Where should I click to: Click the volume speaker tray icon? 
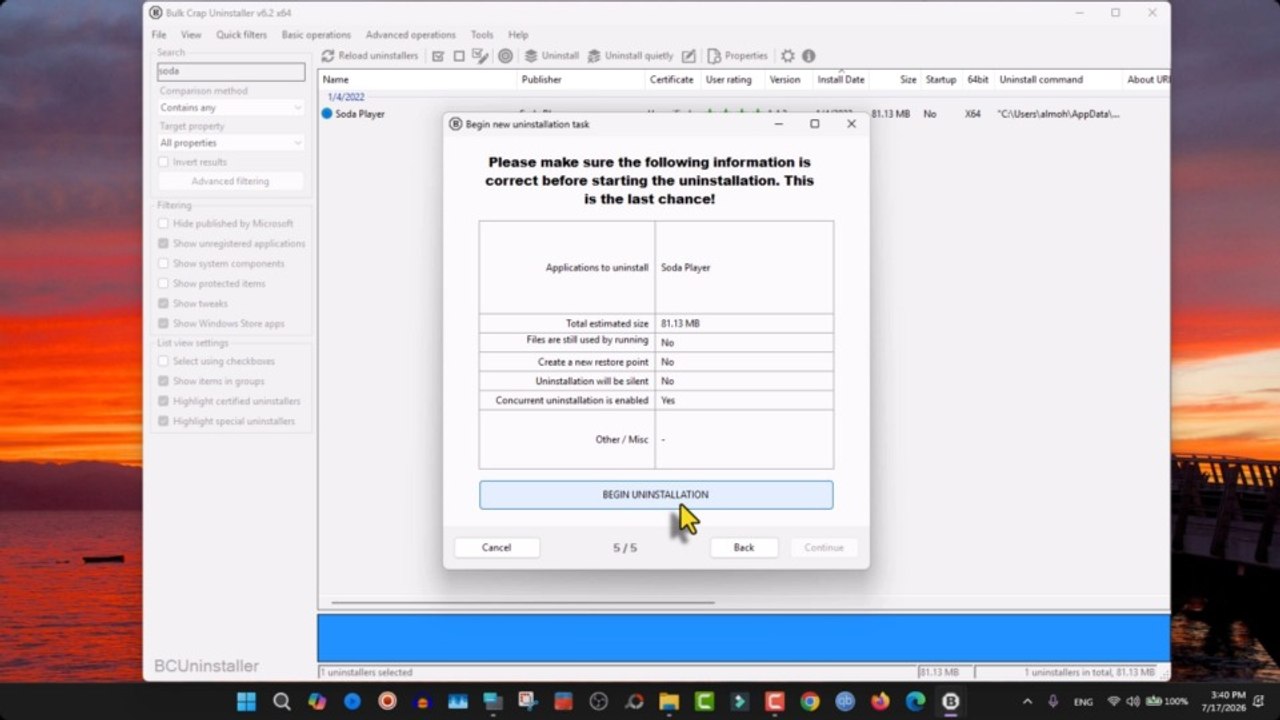pos(1132,702)
